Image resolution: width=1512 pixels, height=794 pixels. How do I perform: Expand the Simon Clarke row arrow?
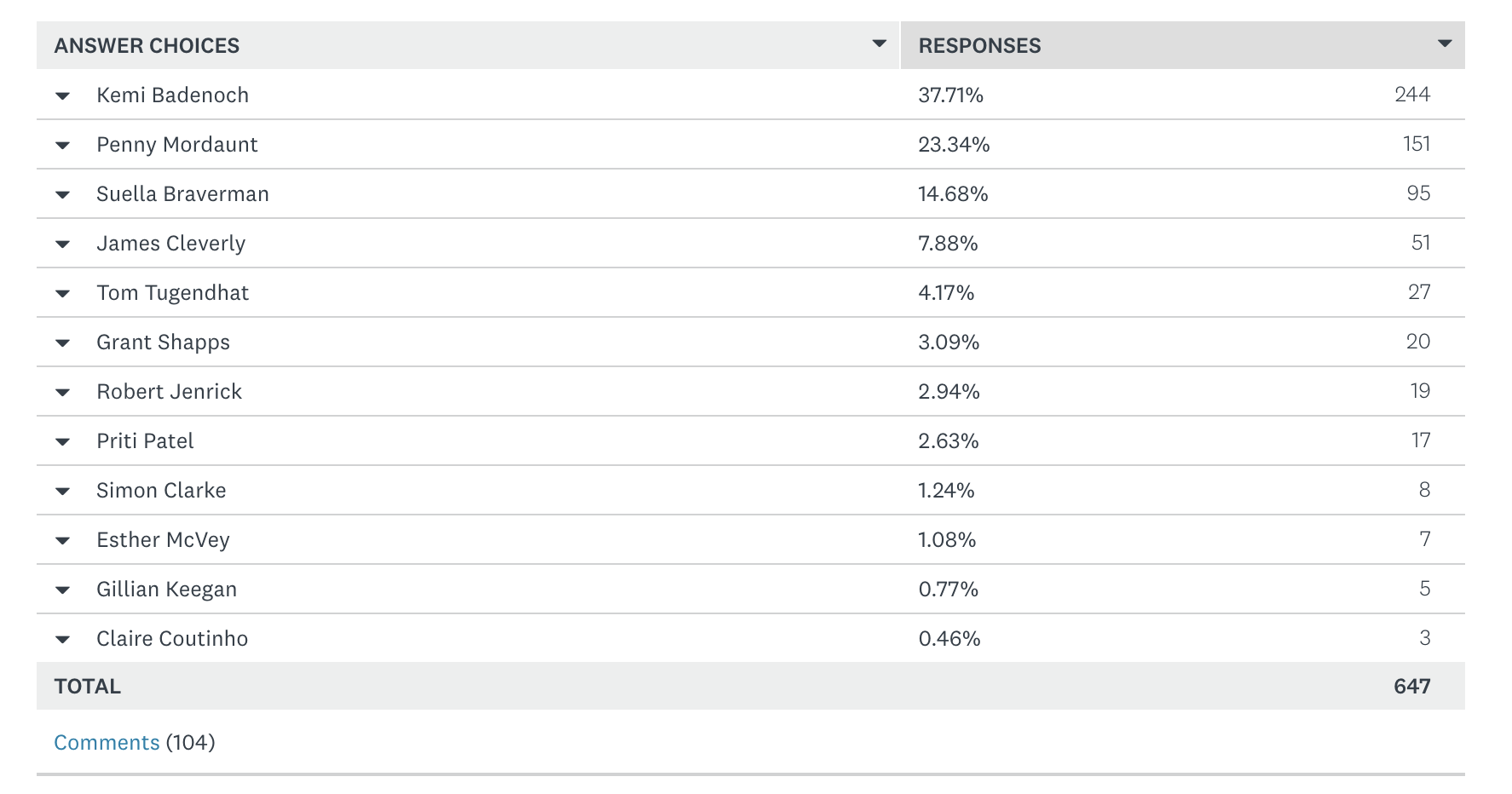[62, 492]
